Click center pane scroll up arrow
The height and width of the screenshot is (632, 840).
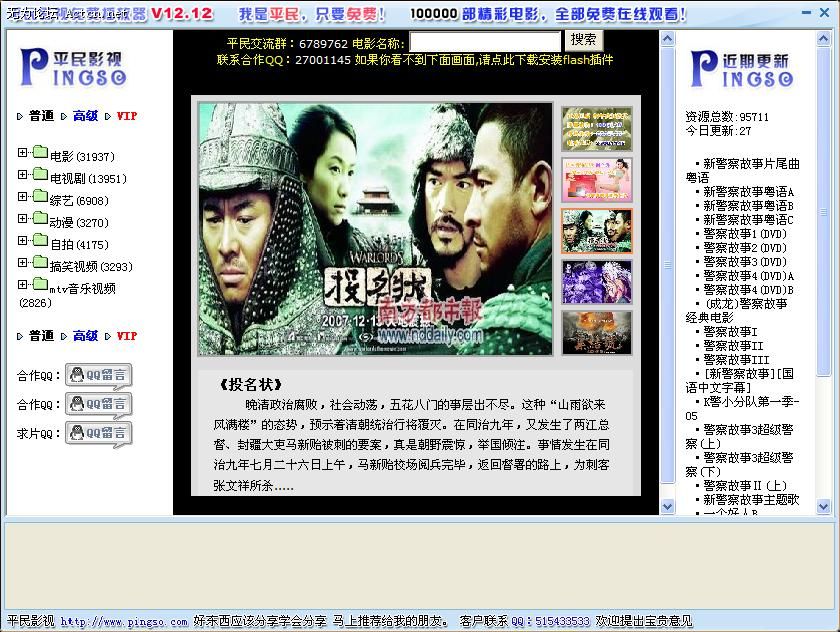point(667,39)
